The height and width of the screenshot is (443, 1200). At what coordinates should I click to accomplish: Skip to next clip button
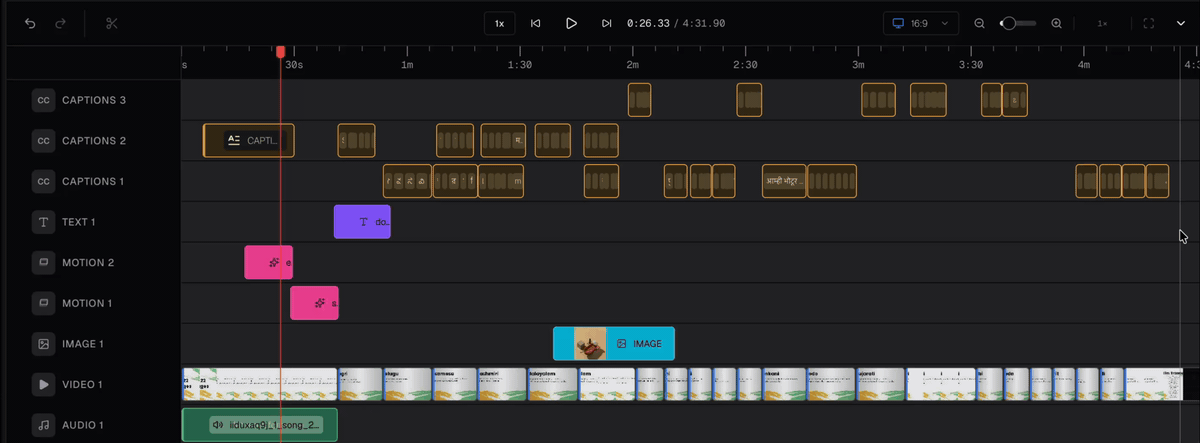point(606,23)
